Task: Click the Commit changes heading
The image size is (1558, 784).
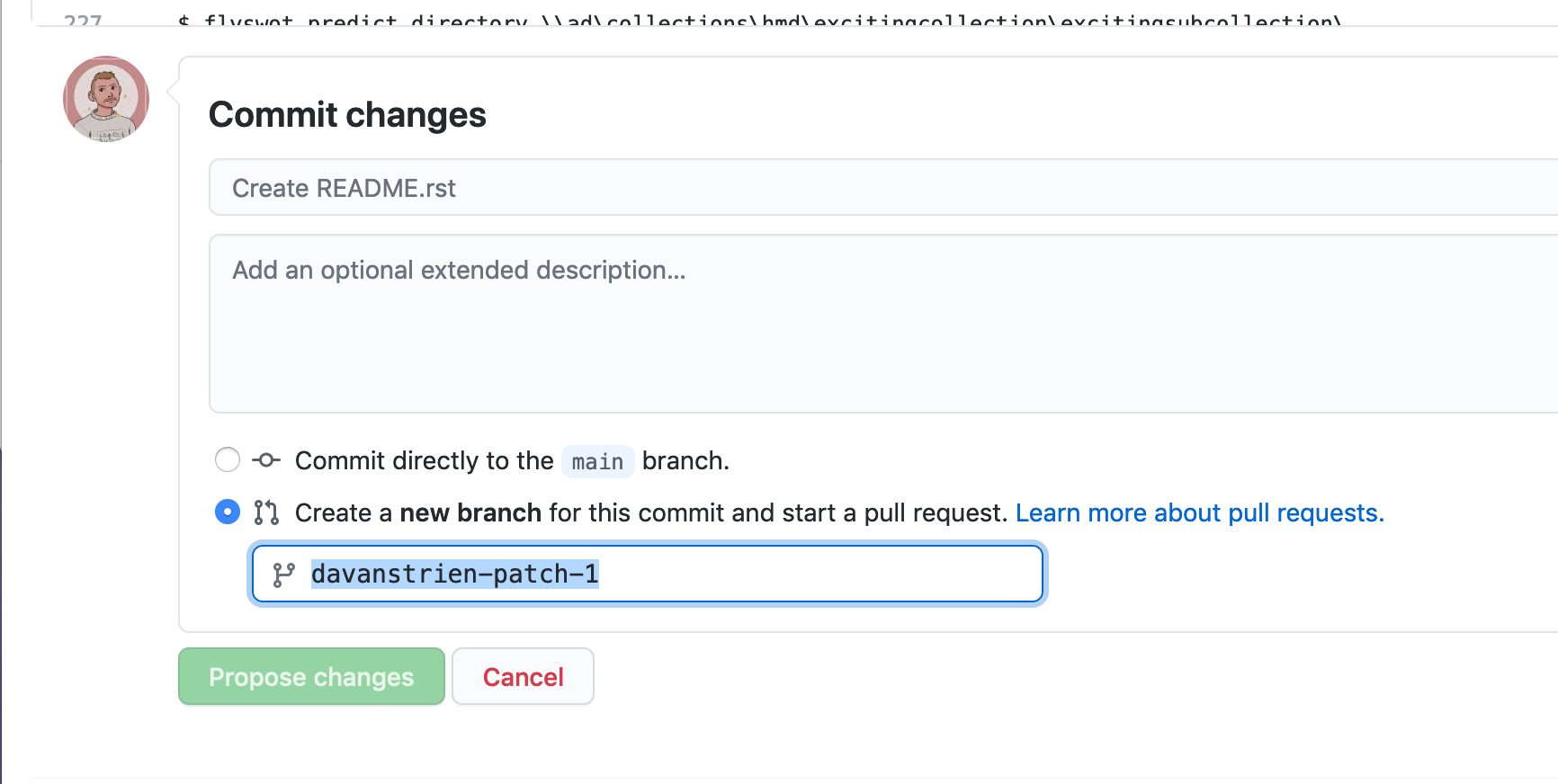Action: pyautogui.click(x=347, y=115)
